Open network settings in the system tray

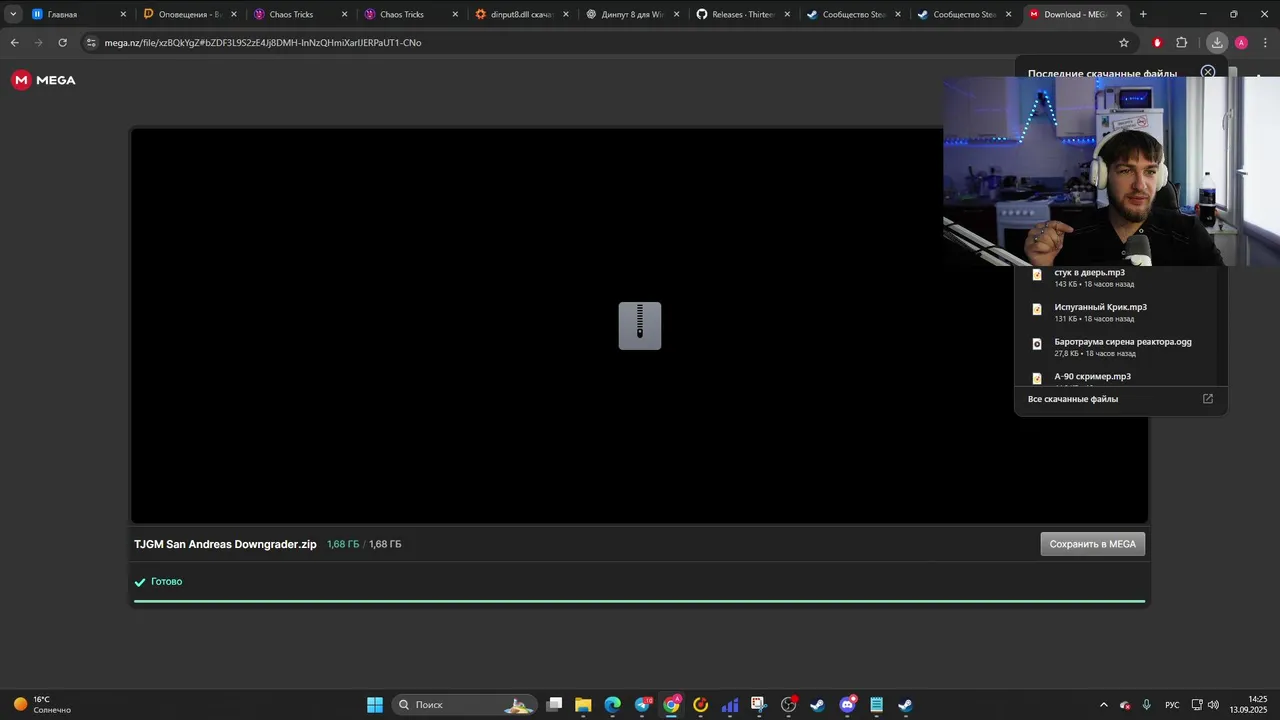pyautogui.click(x=1197, y=705)
